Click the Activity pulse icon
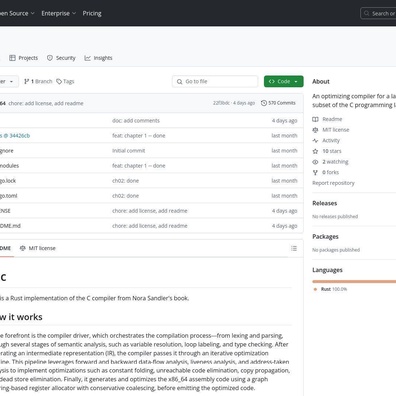Screen dimensions: 396x396 315,140
